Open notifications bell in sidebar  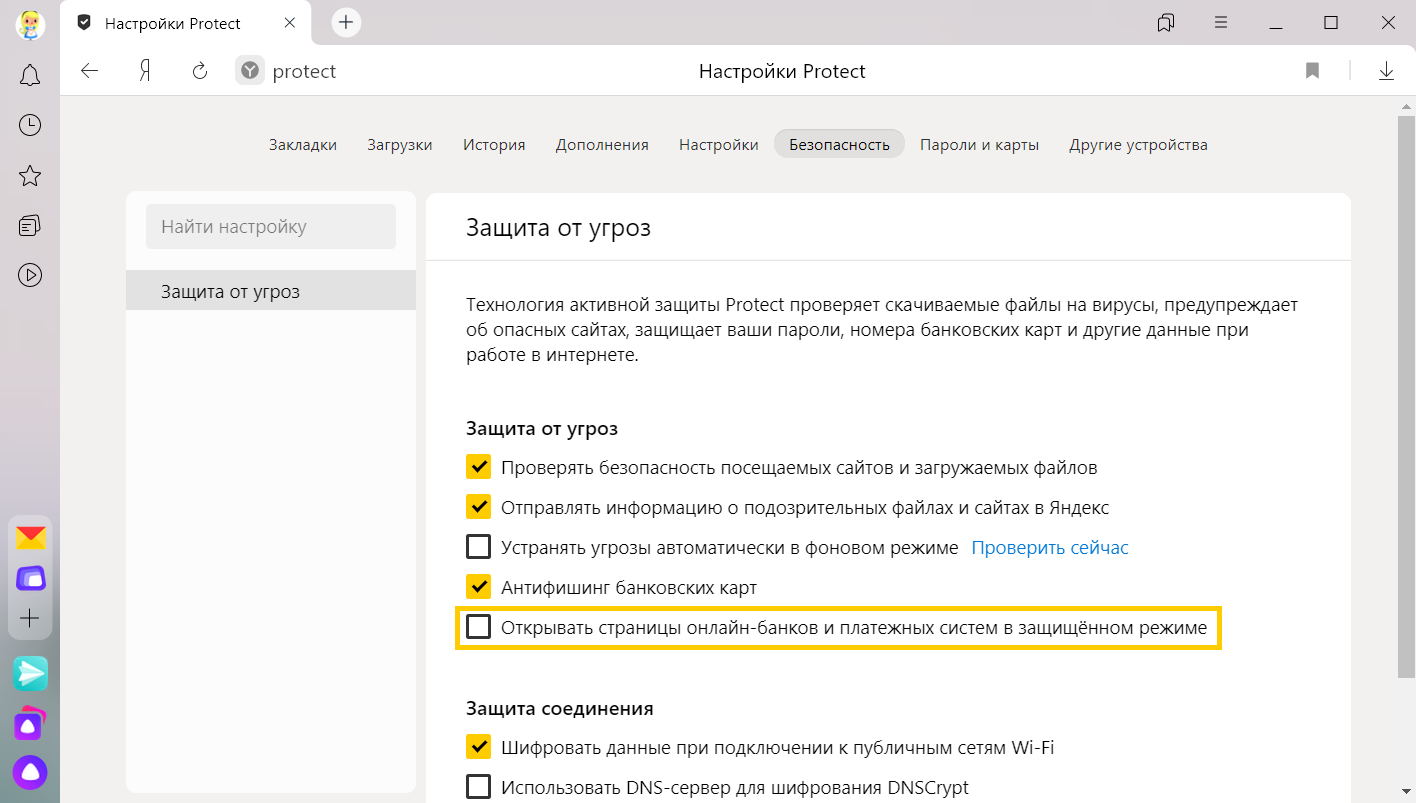(x=30, y=75)
